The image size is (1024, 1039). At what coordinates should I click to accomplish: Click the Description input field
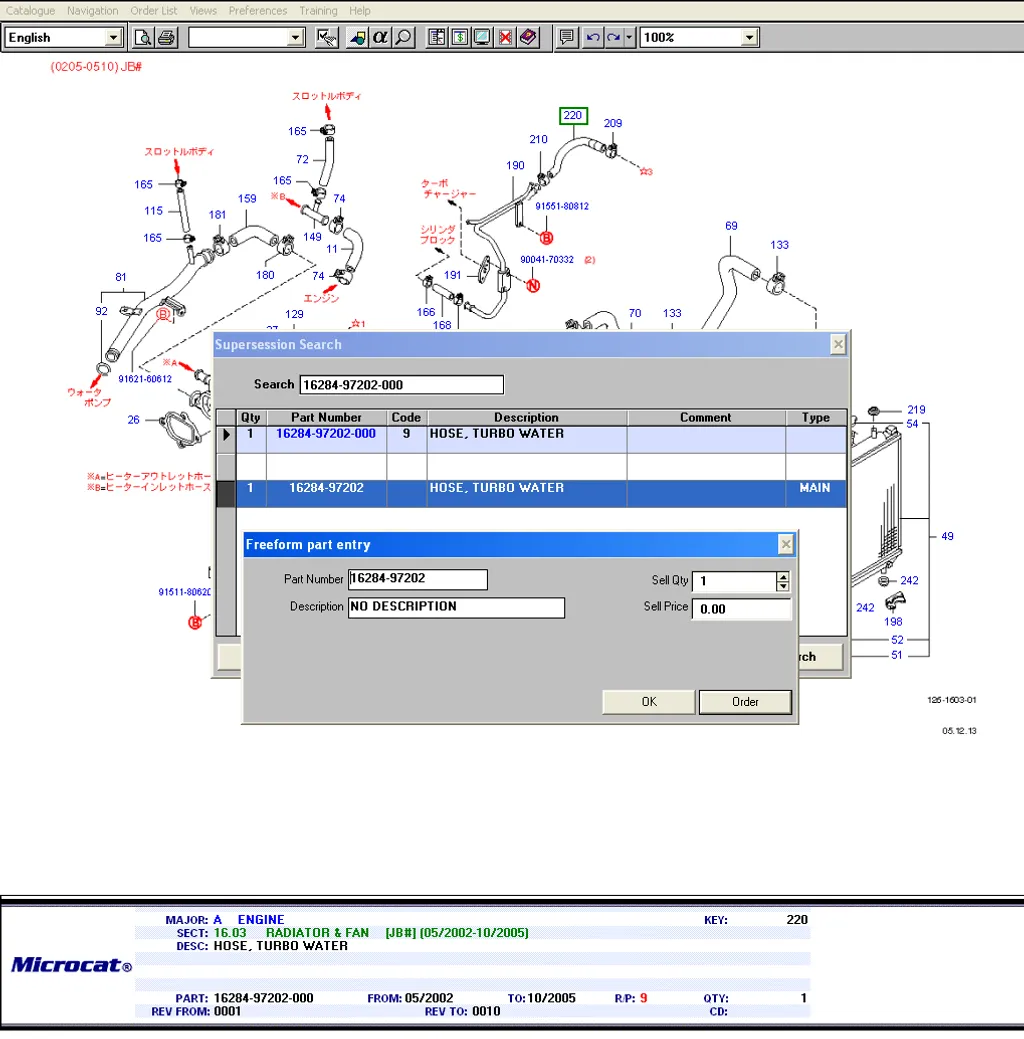click(x=456, y=607)
